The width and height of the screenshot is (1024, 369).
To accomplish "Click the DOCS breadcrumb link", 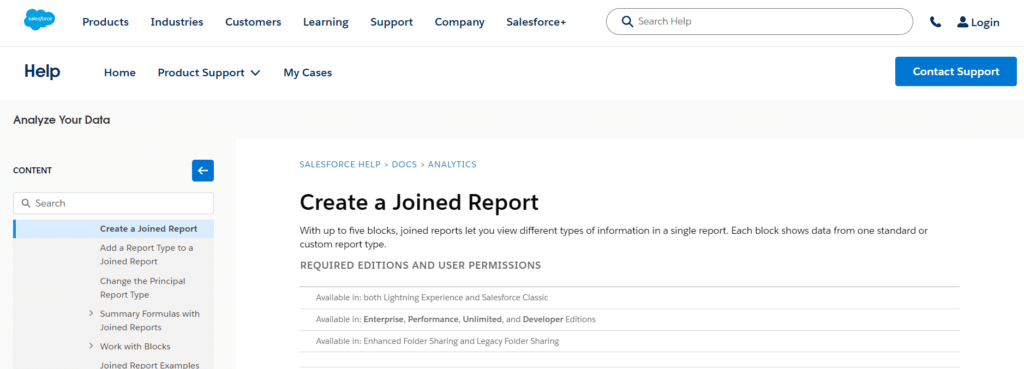I will point(404,164).
